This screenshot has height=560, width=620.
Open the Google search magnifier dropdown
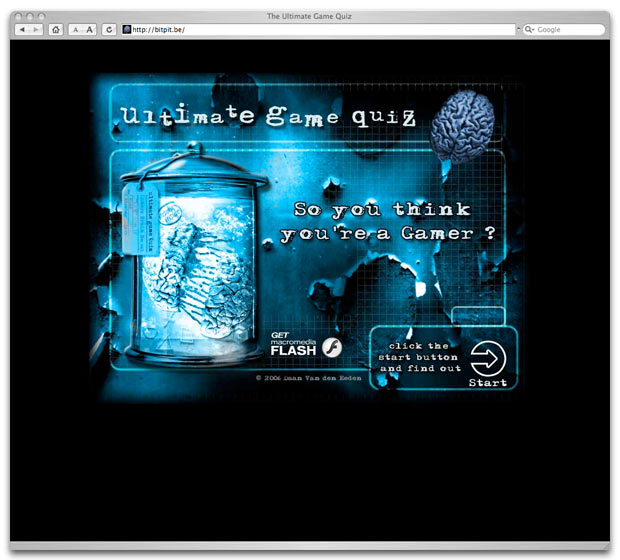530,30
